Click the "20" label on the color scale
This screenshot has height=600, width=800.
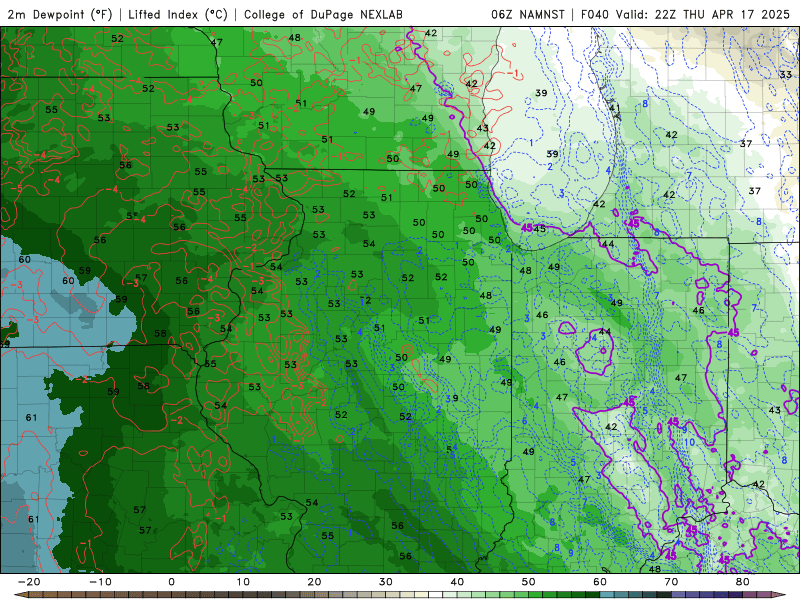314,582
